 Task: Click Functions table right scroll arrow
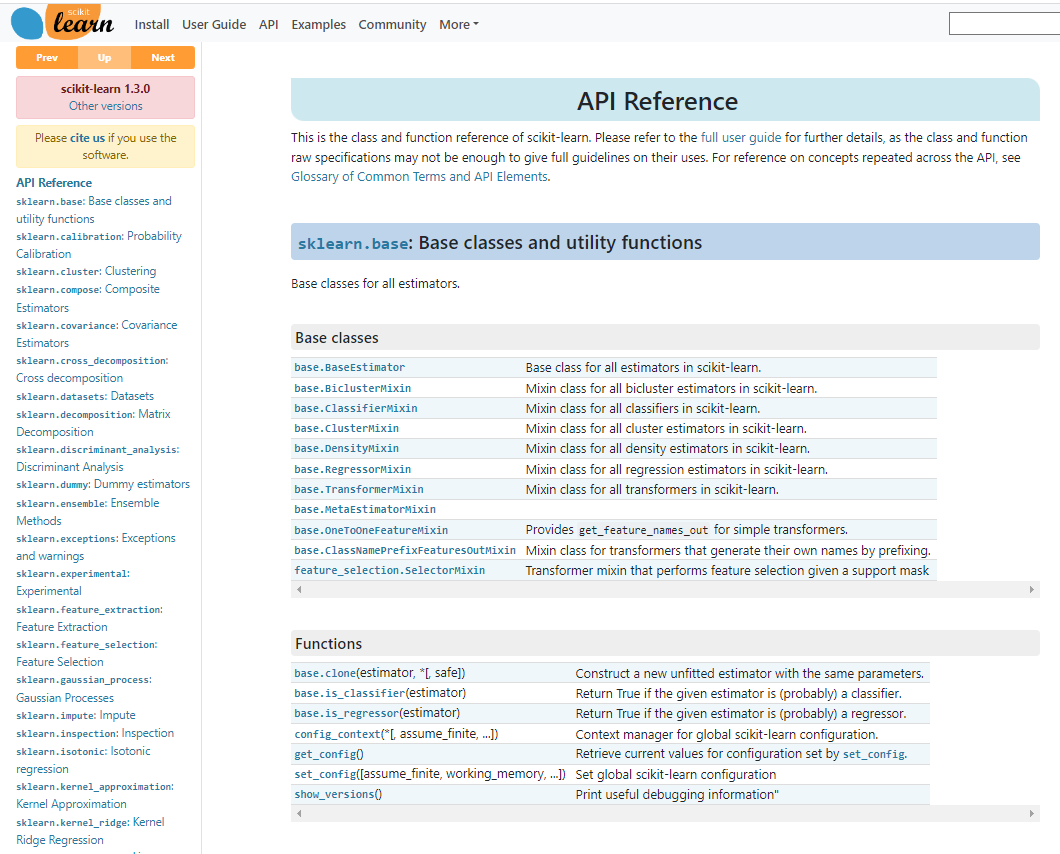pos(1032,813)
